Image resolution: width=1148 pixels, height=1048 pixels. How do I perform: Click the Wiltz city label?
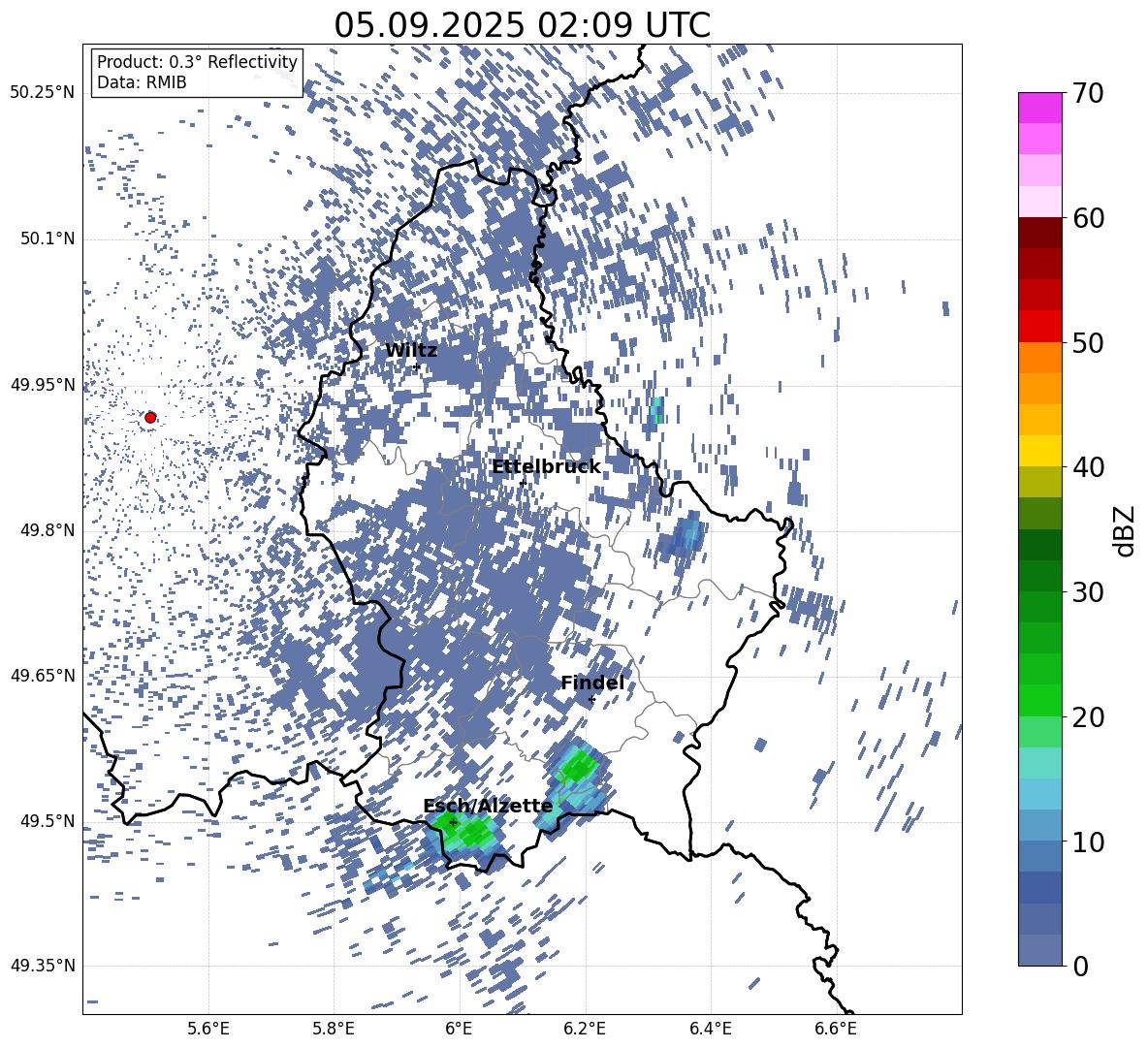pos(411,351)
